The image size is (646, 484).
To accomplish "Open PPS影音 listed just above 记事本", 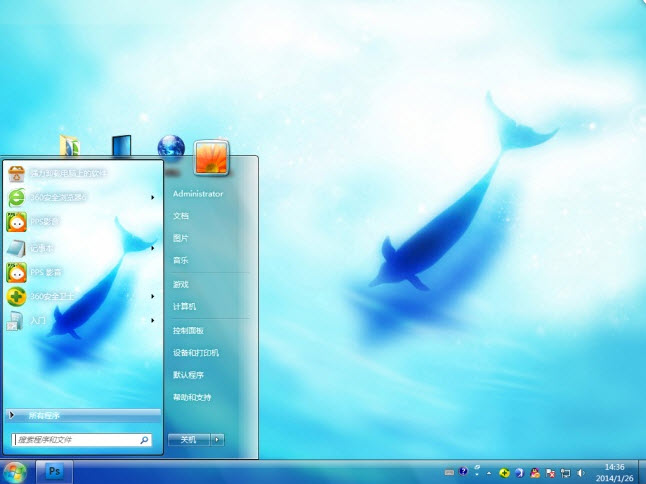I will pos(82,222).
